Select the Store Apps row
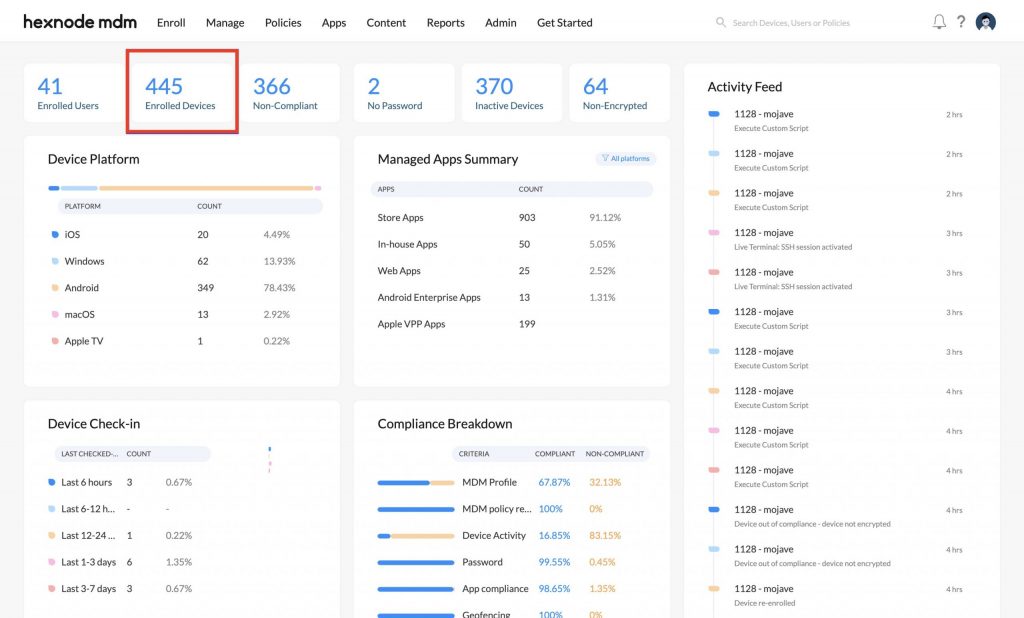Screen dimensions: 1024x618 (x=512, y=218)
